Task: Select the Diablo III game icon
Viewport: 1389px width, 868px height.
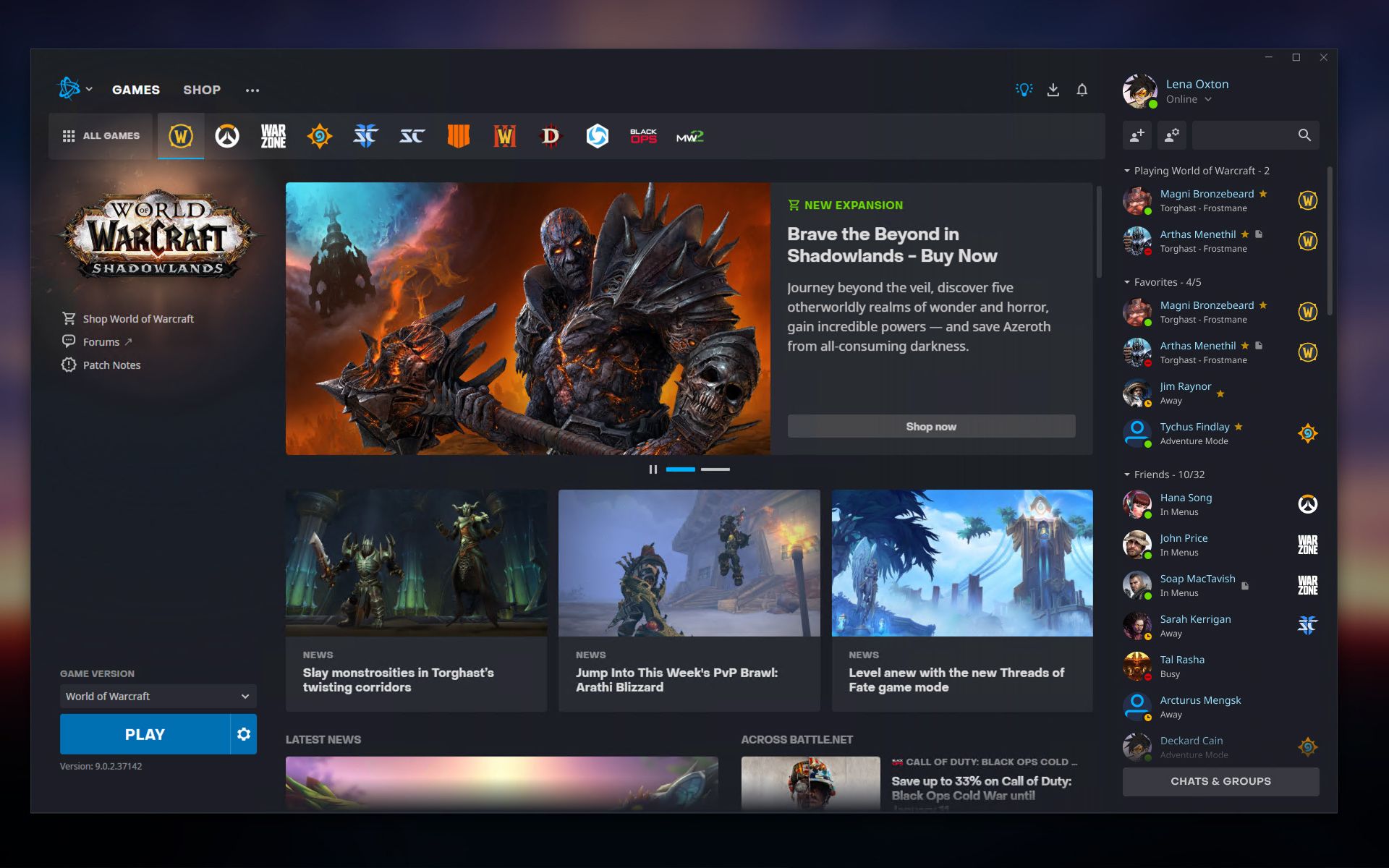Action: 551,136
